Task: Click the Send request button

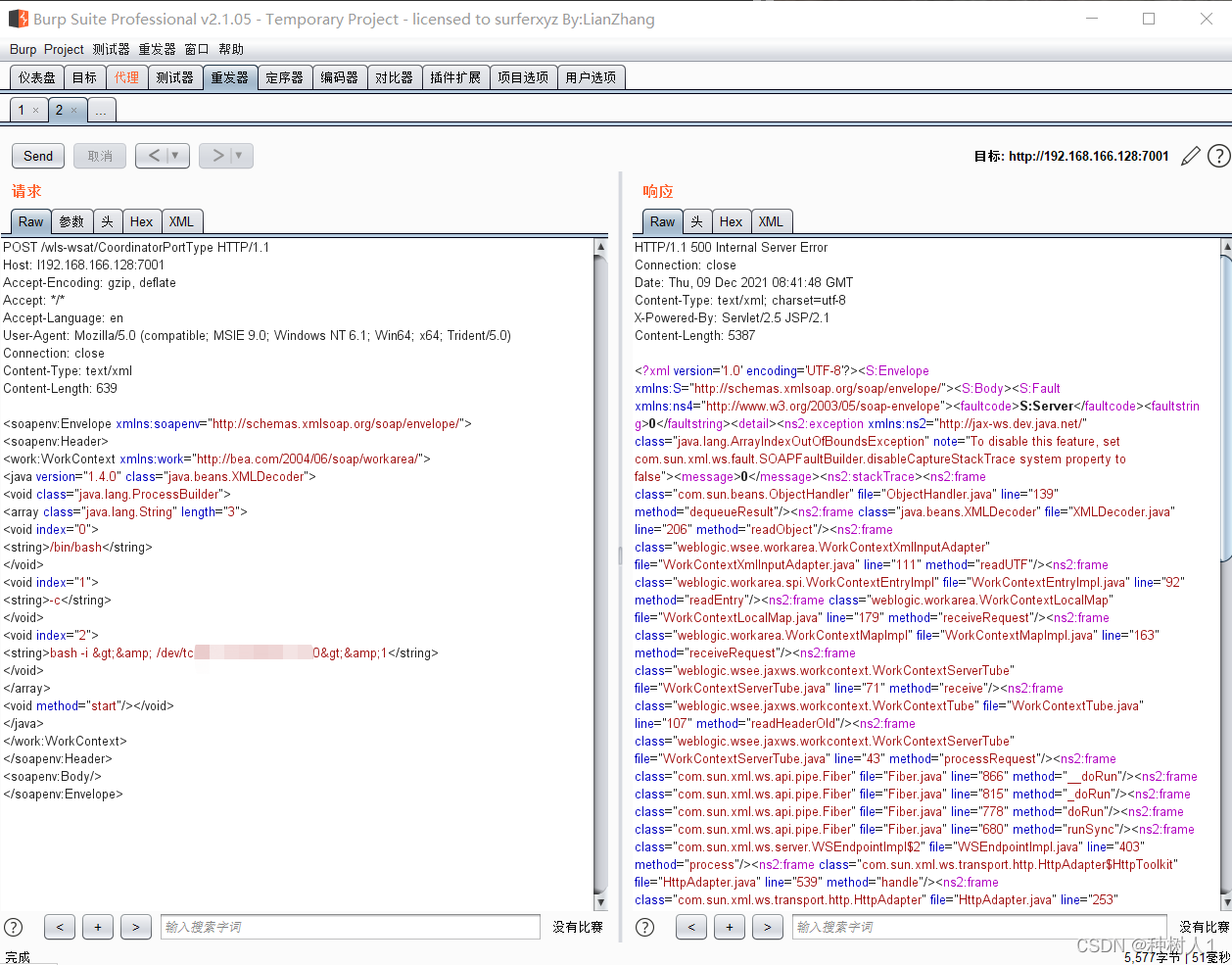Action: 38,156
